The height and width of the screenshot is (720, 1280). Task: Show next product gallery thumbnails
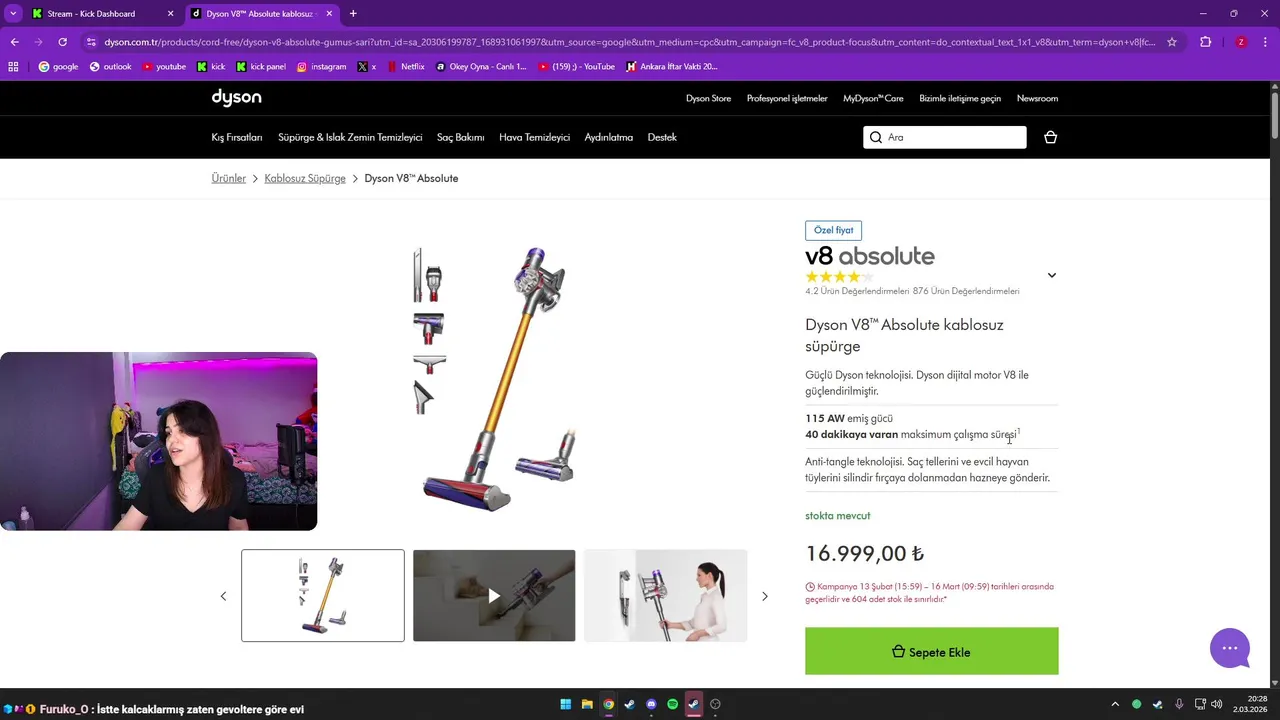coord(765,596)
